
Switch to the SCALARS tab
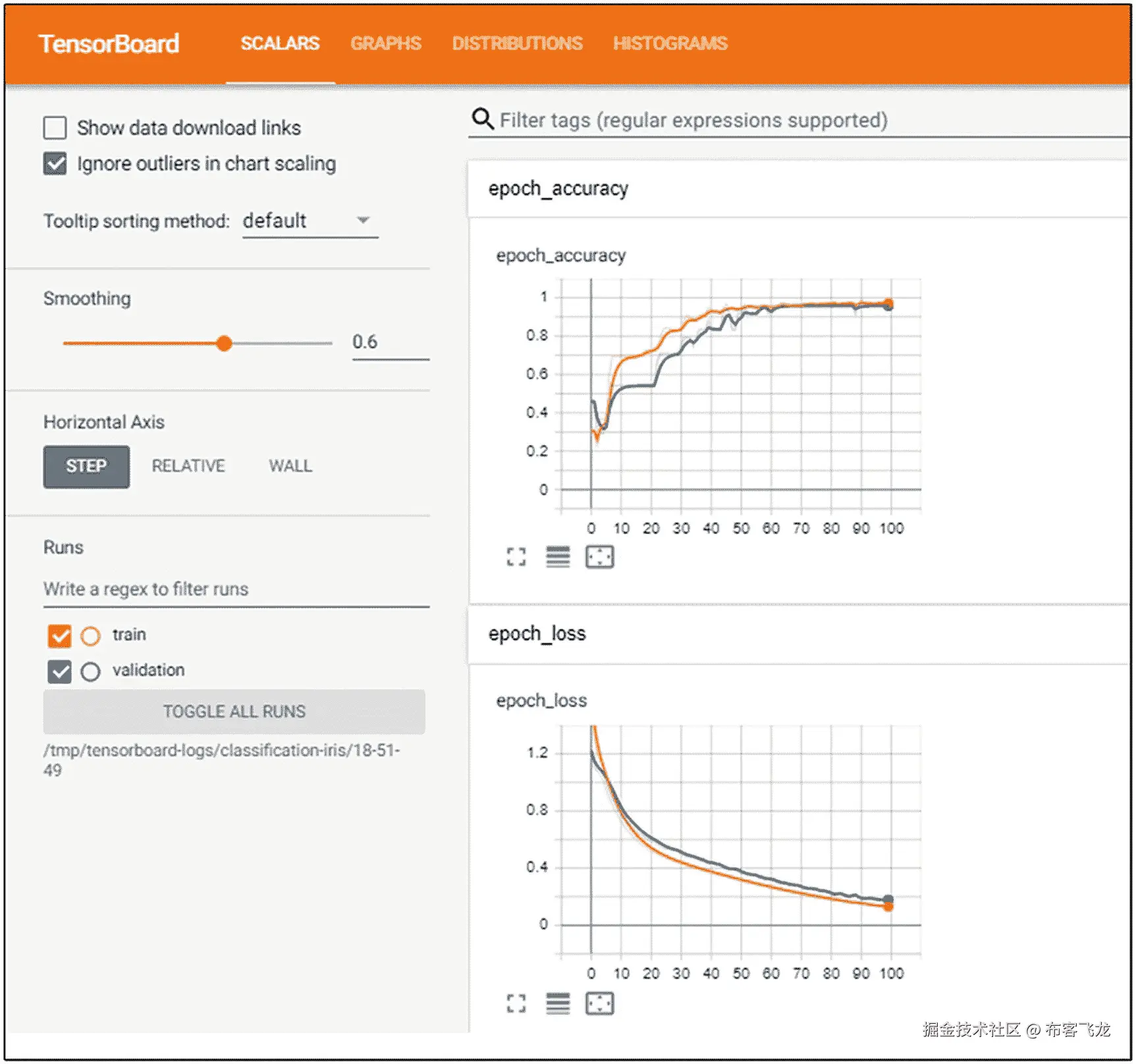[280, 43]
